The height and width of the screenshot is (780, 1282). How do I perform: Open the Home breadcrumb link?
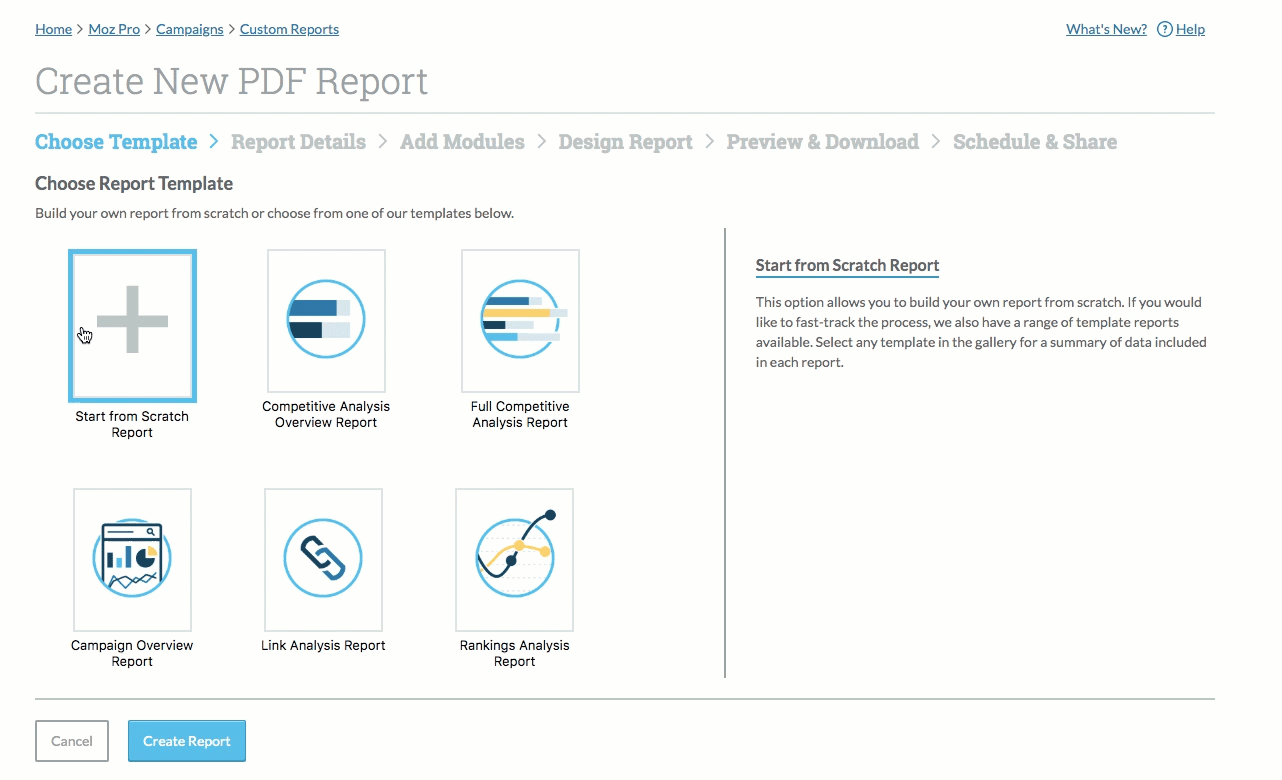click(53, 29)
